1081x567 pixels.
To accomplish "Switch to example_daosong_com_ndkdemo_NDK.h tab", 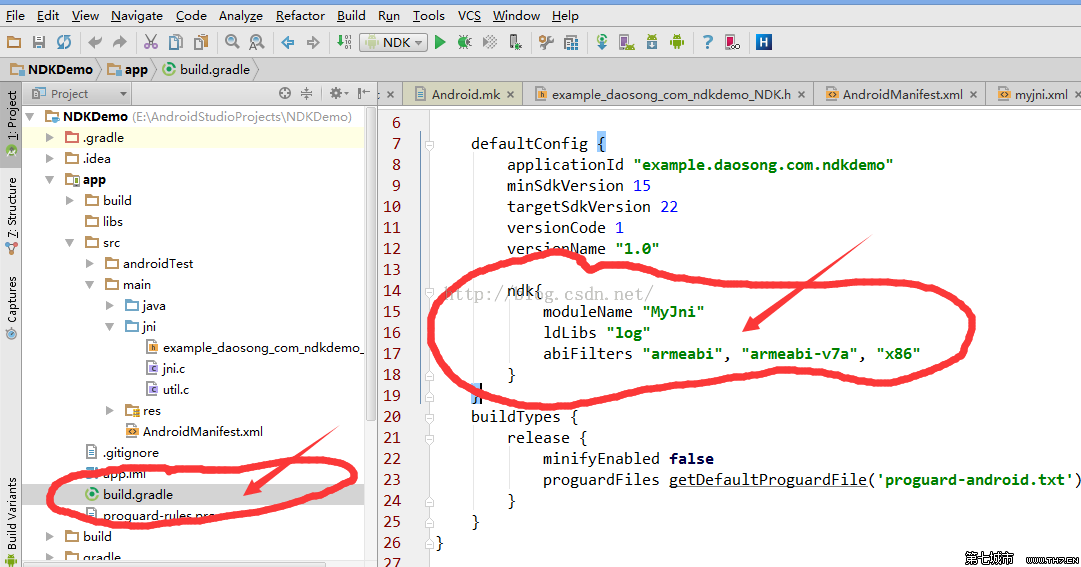I will click(670, 94).
